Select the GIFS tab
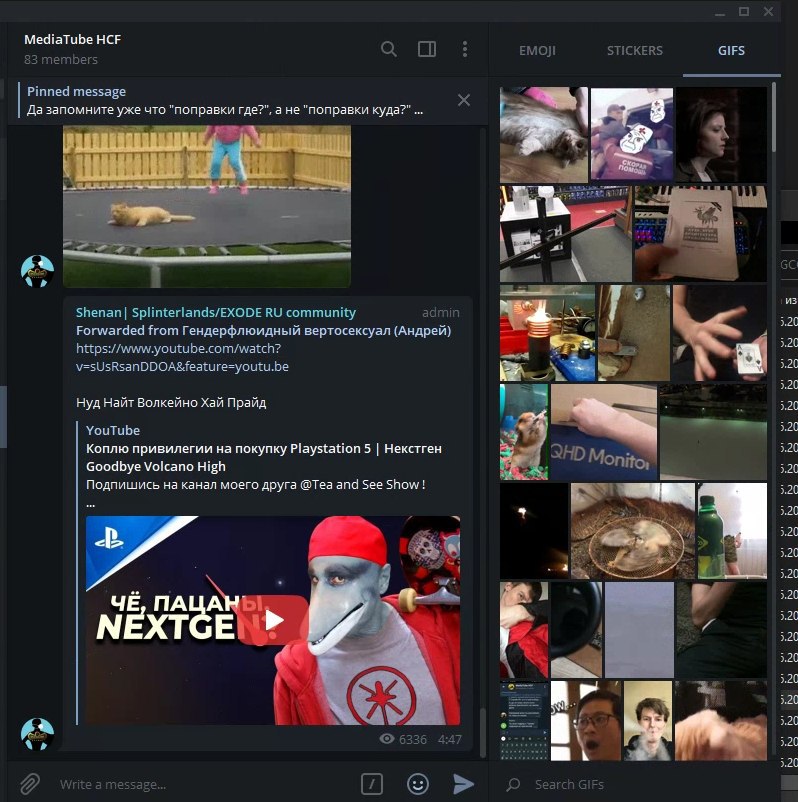 [x=731, y=51]
